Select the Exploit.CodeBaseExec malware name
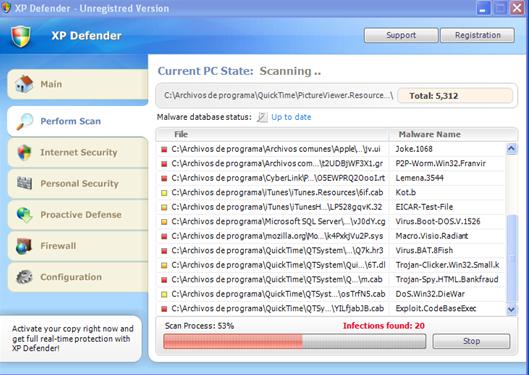This screenshot has width=529, height=375. coord(436,309)
